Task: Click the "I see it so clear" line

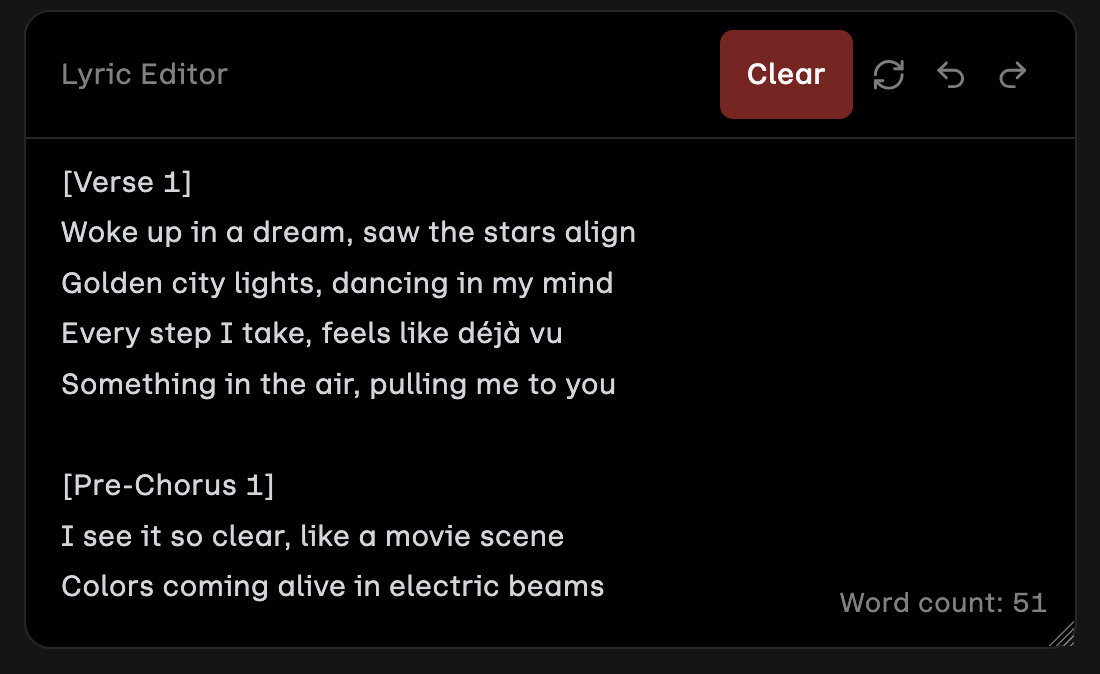Action: coord(312,536)
